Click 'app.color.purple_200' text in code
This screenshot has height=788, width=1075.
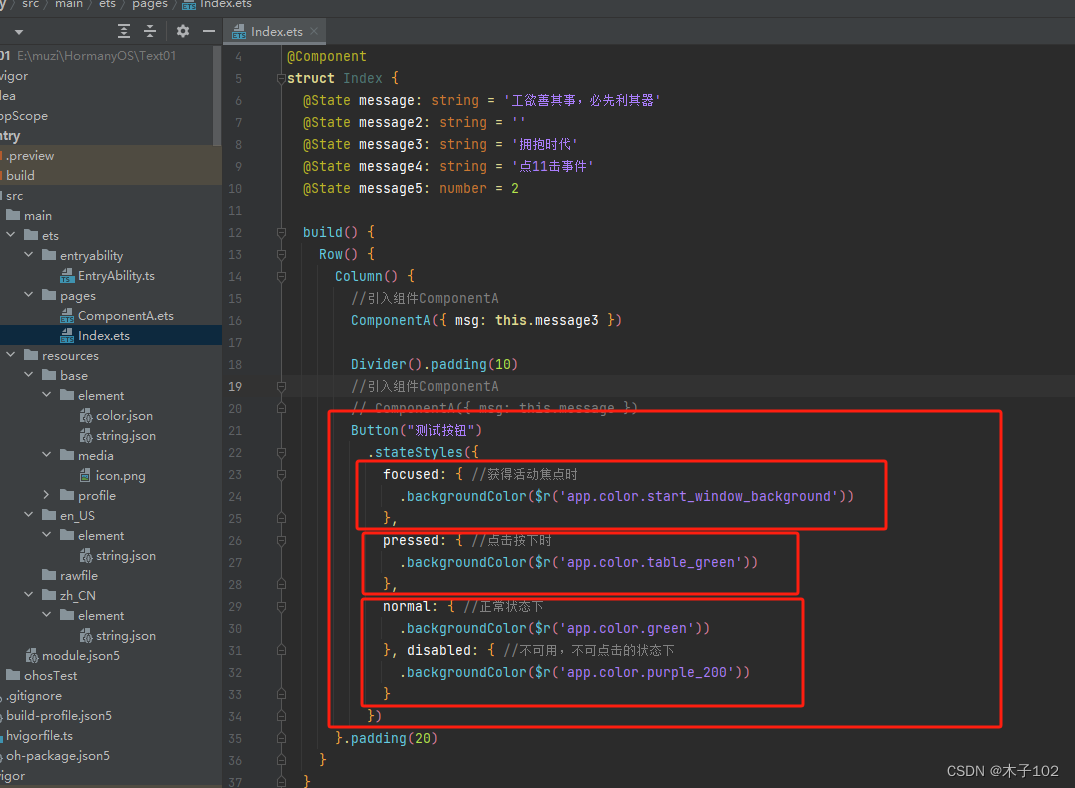tap(647, 672)
